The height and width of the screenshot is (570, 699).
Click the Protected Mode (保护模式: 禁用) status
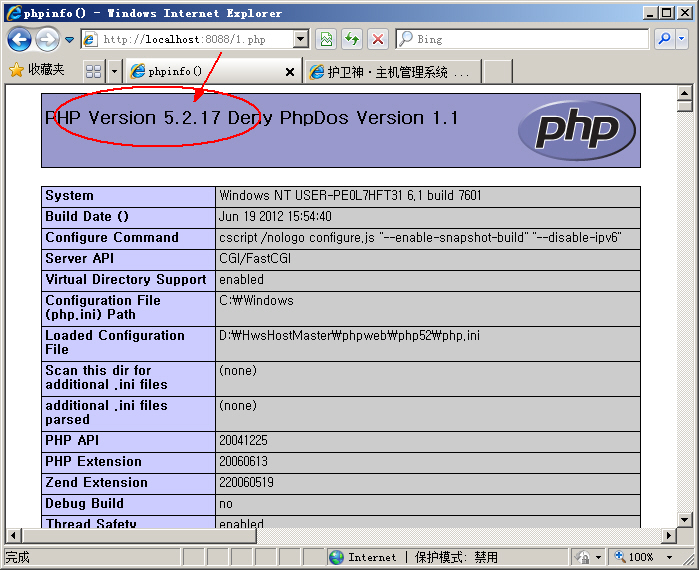coord(456,557)
